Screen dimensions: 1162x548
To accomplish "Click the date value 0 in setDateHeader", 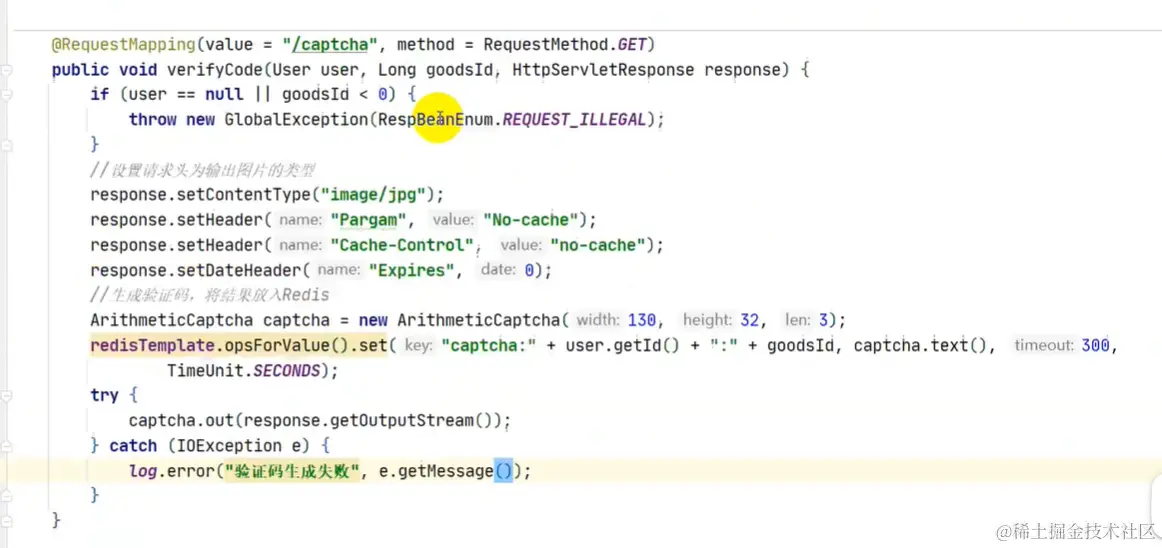I will tap(529, 271).
